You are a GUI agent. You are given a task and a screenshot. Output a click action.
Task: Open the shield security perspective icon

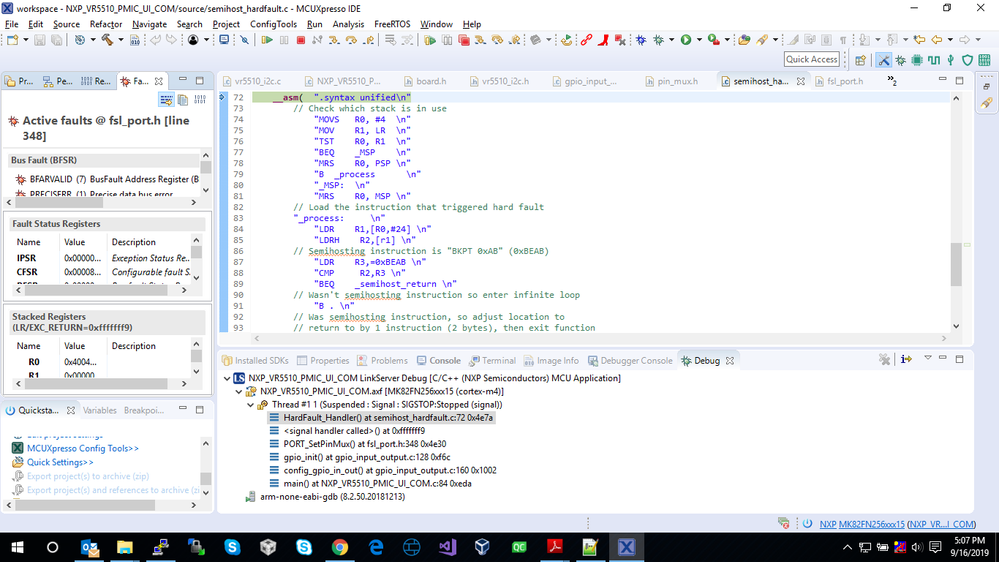point(967,61)
